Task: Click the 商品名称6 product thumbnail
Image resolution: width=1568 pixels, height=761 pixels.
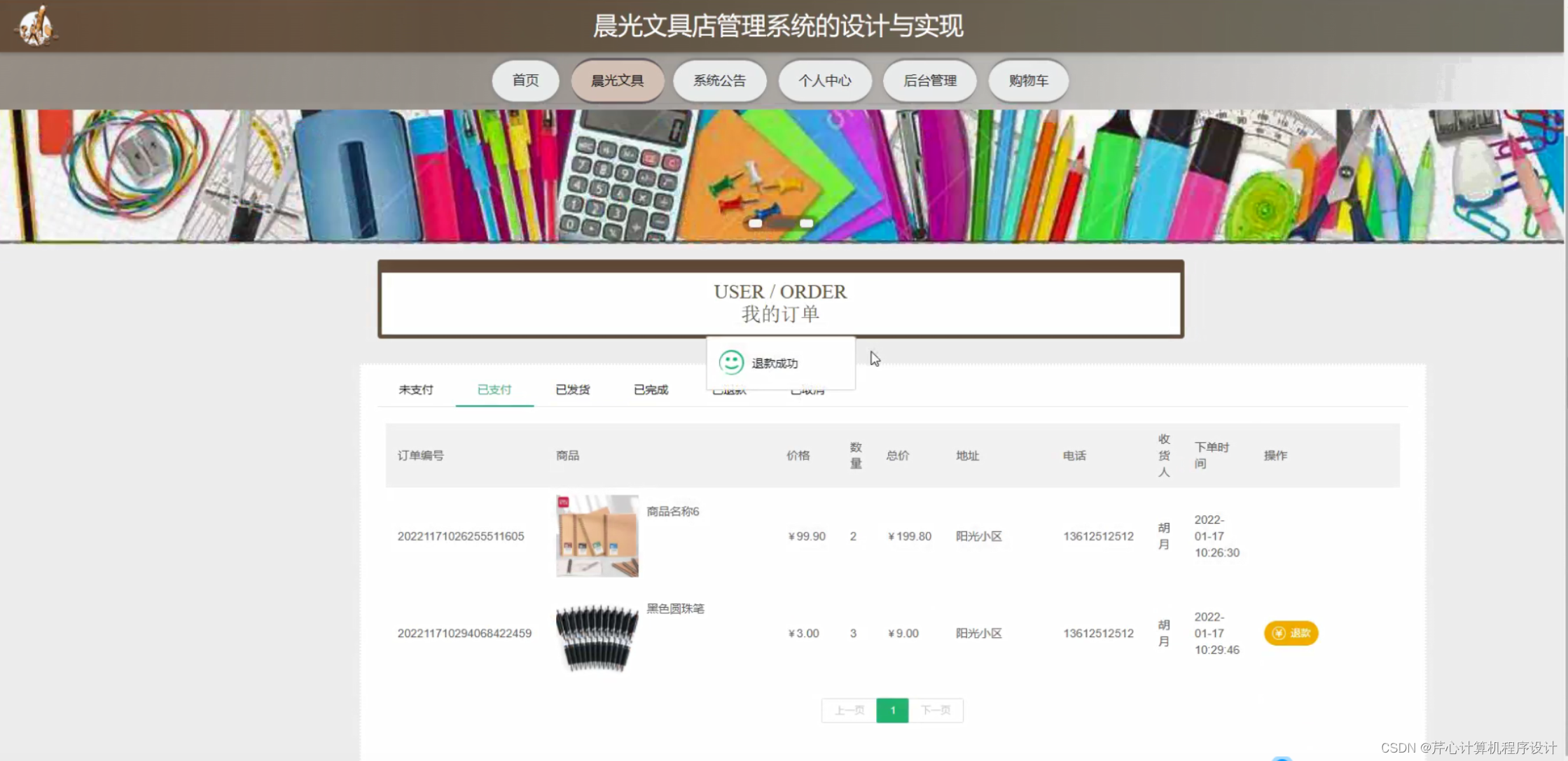Action: 597,536
